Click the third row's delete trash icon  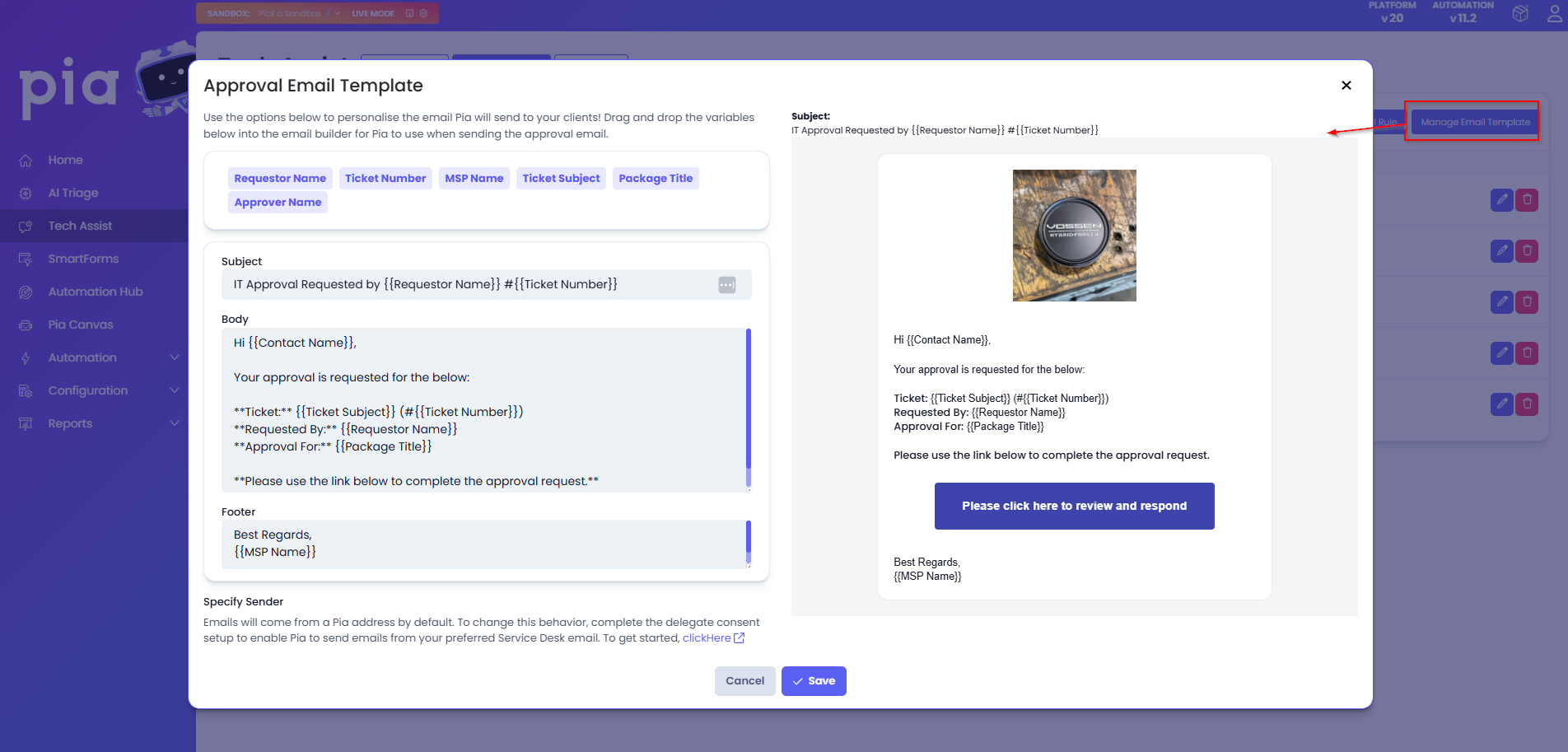(x=1527, y=302)
